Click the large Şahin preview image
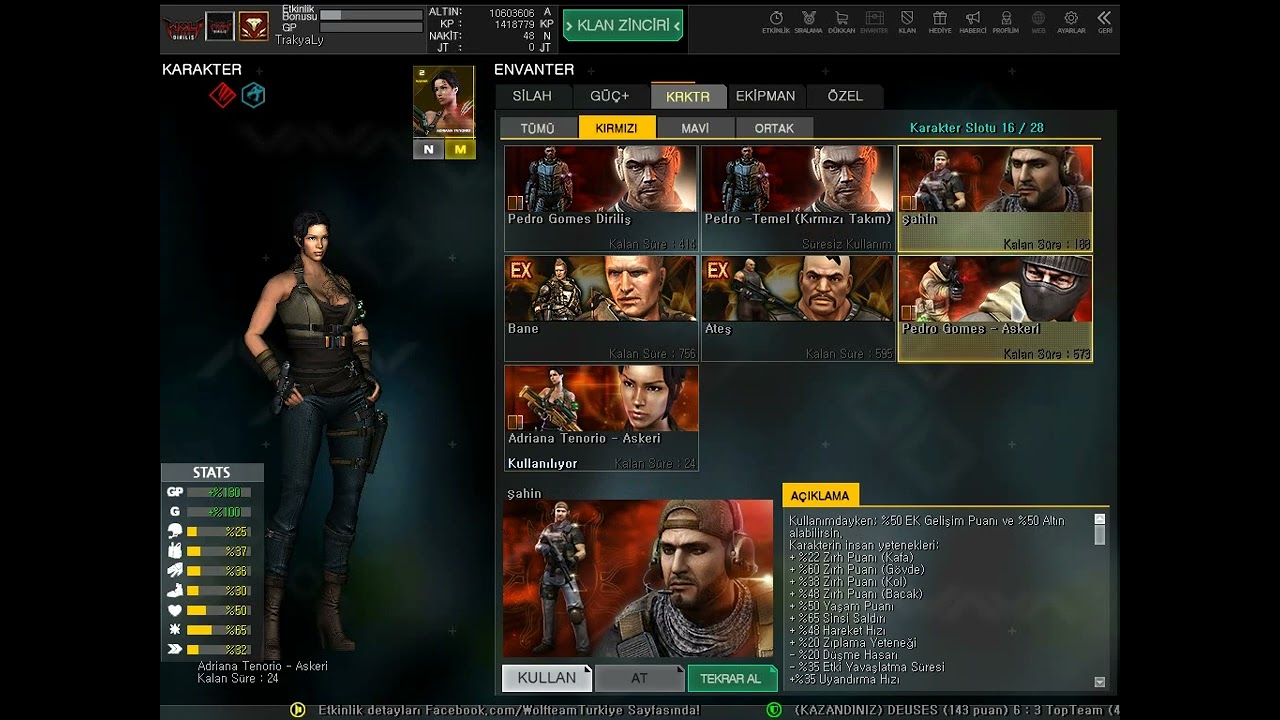This screenshot has width=1280, height=720. (x=638, y=579)
